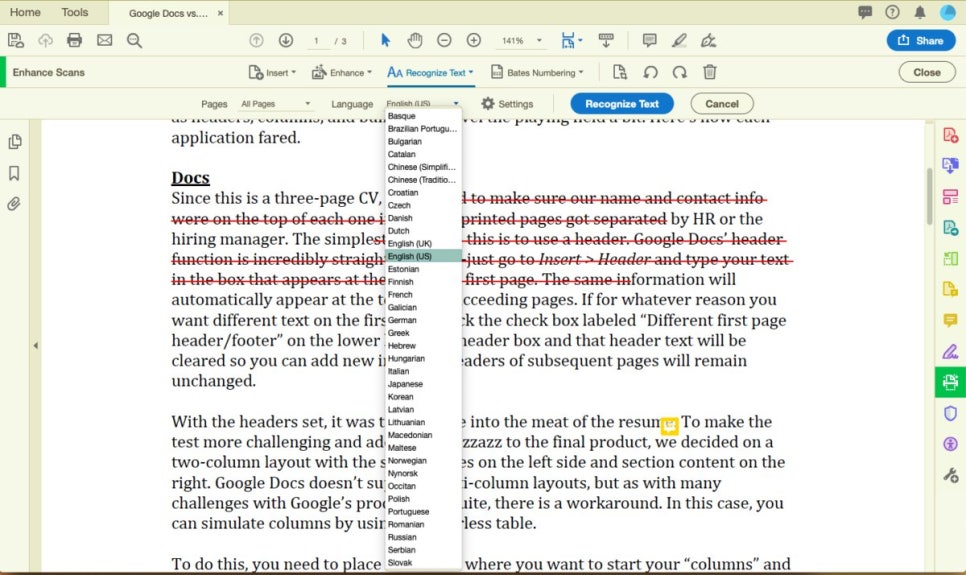Screen dimensions: 966x575
Task: Click the Cancel button
Action: pos(721,104)
